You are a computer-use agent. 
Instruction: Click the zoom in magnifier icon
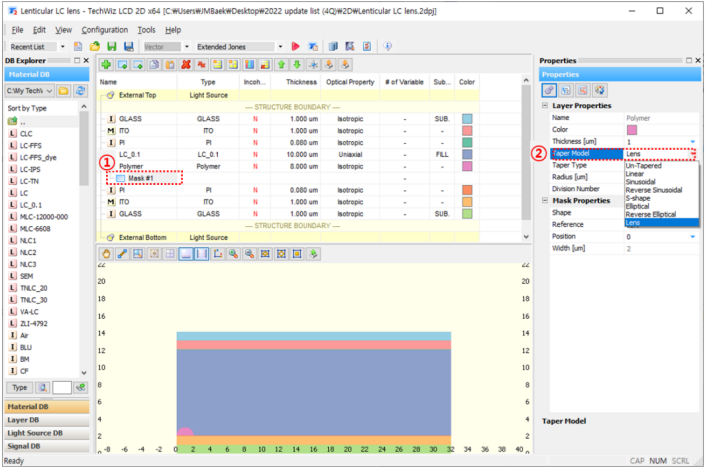click(233, 254)
